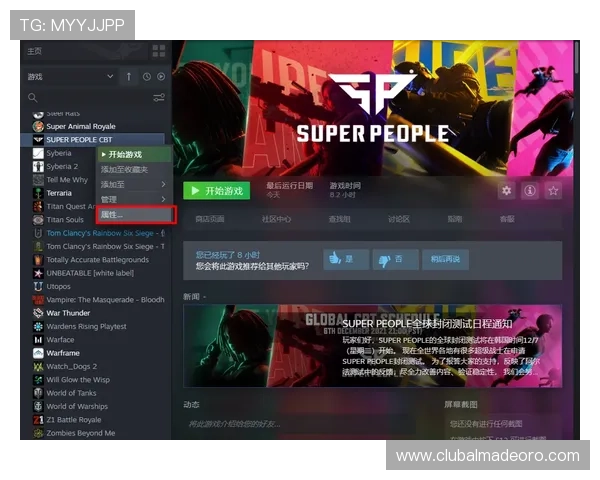
Task: Click the ready-to-play filter icon
Action: [160, 77]
